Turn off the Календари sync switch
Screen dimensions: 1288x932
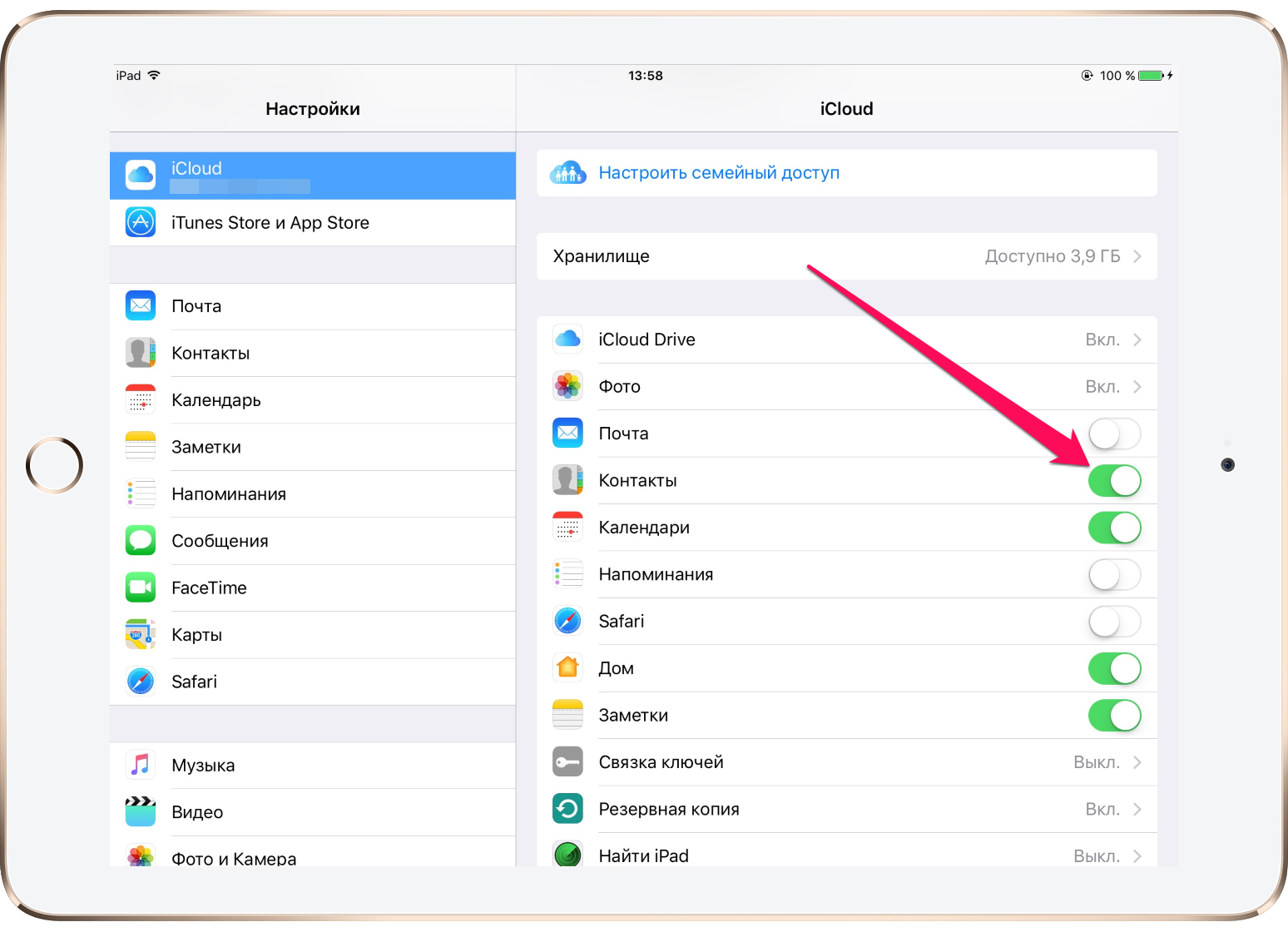click(1115, 528)
